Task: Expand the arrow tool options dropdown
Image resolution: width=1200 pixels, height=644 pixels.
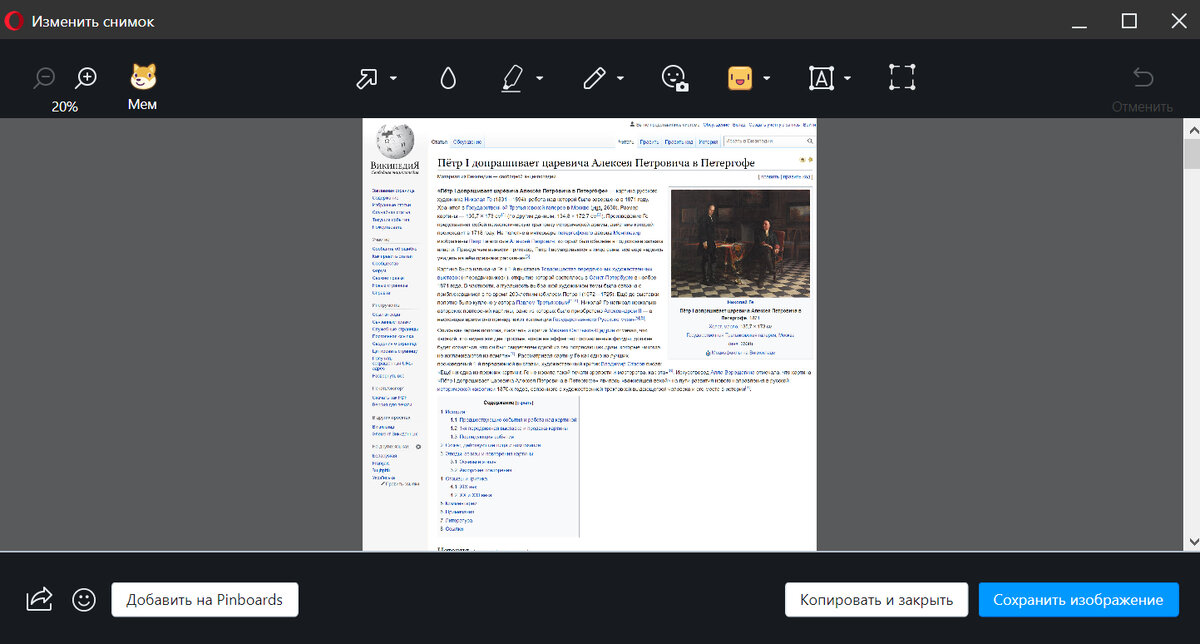Action: tap(394, 78)
